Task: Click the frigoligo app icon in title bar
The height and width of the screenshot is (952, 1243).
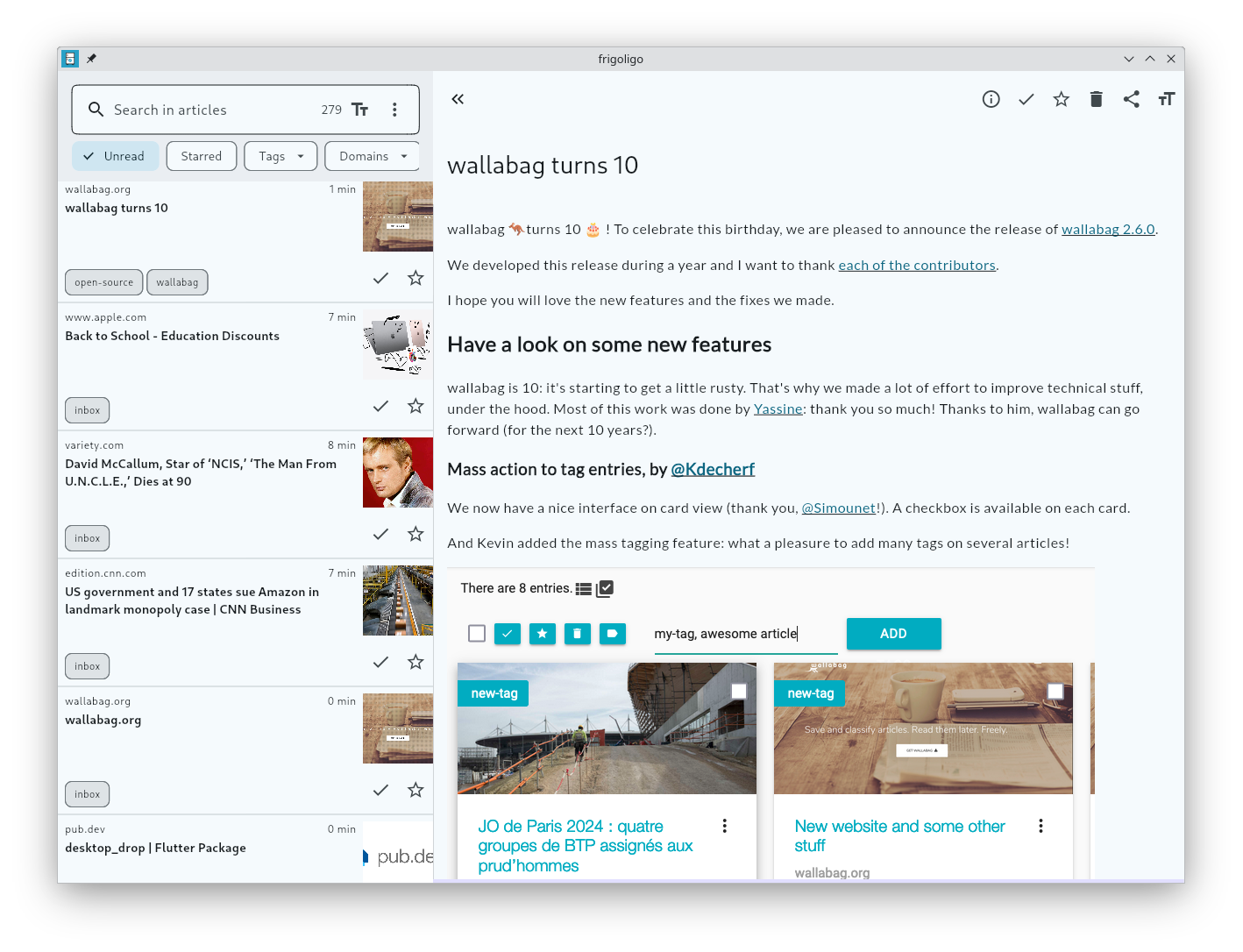Action: click(70, 59)
